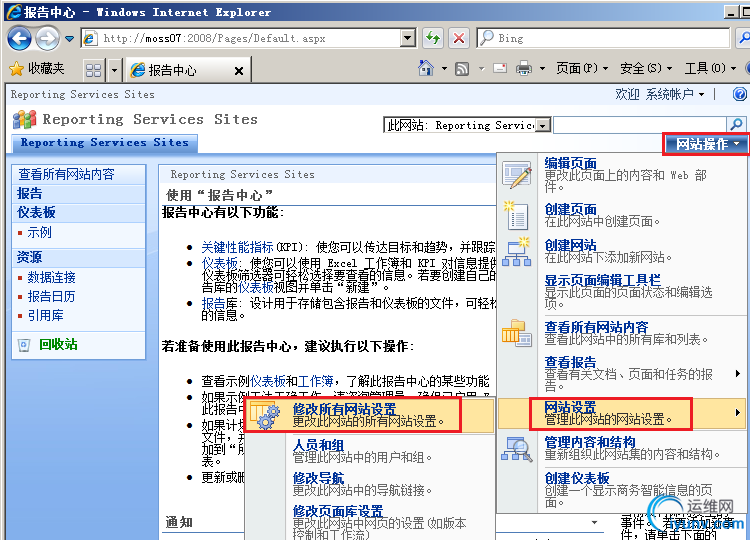Click the 工作簿 hyperlink
Screen dimensions: 750x540
[316, 381]
